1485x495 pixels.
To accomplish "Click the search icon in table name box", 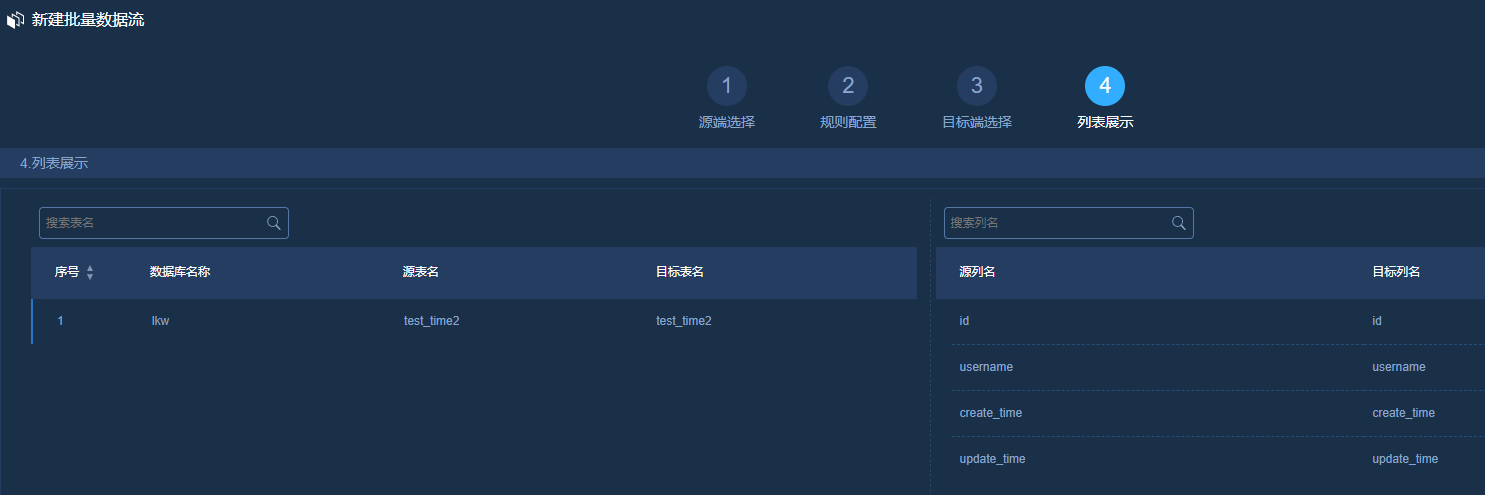I will coord(273,223).
